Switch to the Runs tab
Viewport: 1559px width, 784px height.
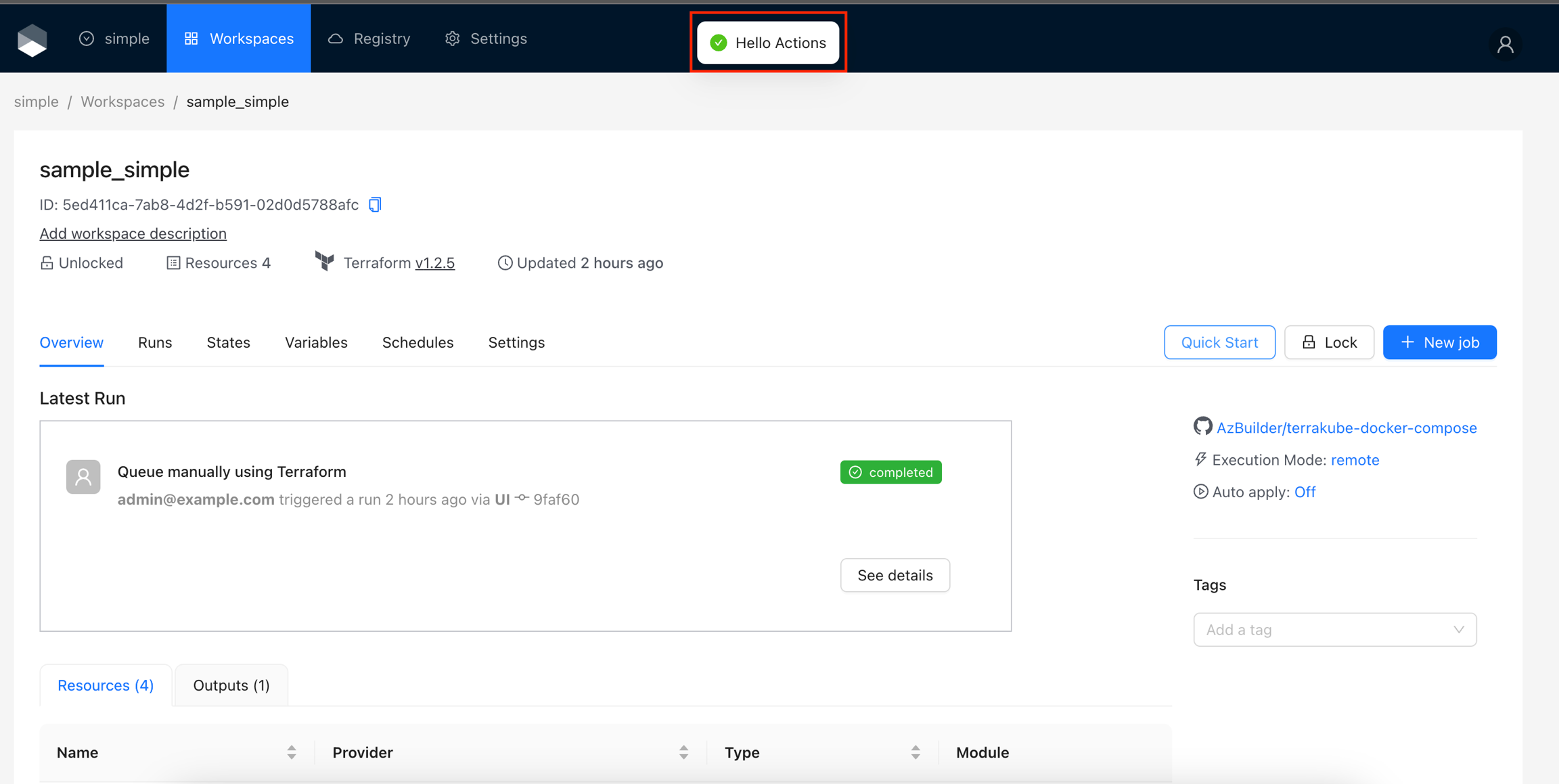pos(155,342)
